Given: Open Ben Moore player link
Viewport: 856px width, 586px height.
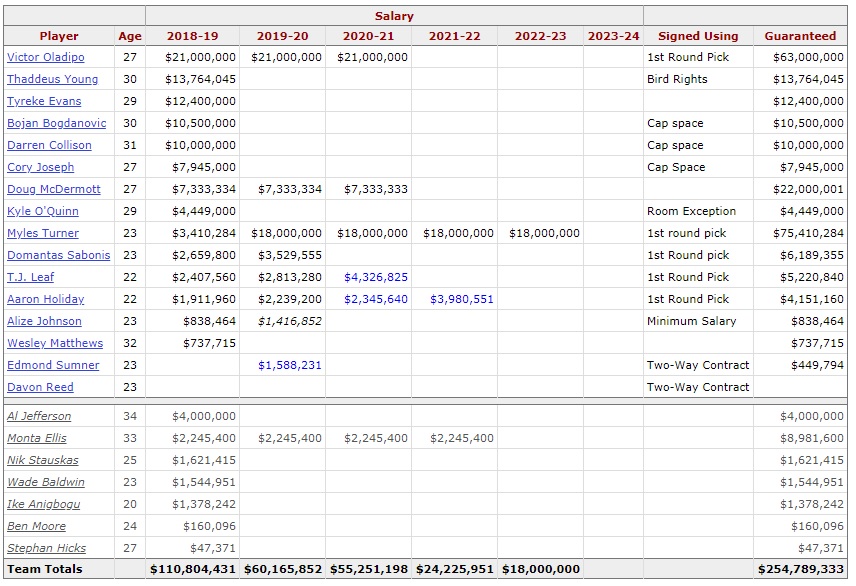Looking at the screenshot, I should (x=37, y=526).
